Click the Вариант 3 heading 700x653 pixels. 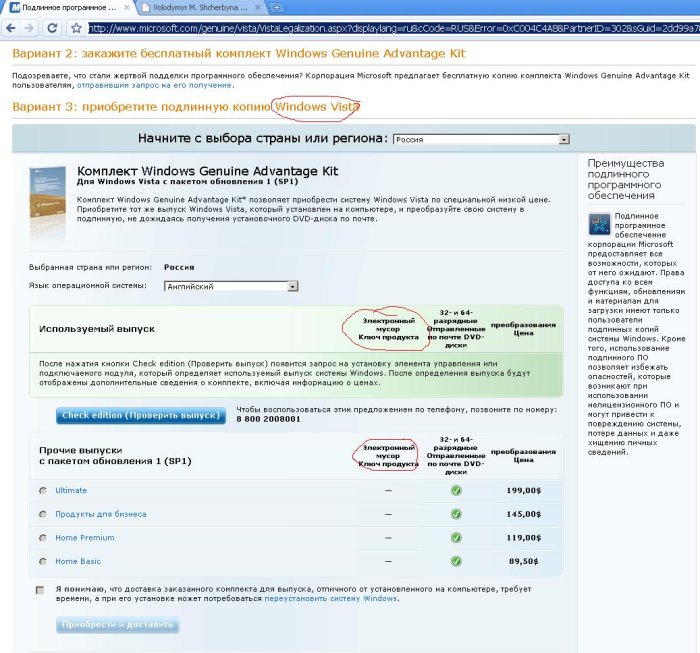click(186, 107)
